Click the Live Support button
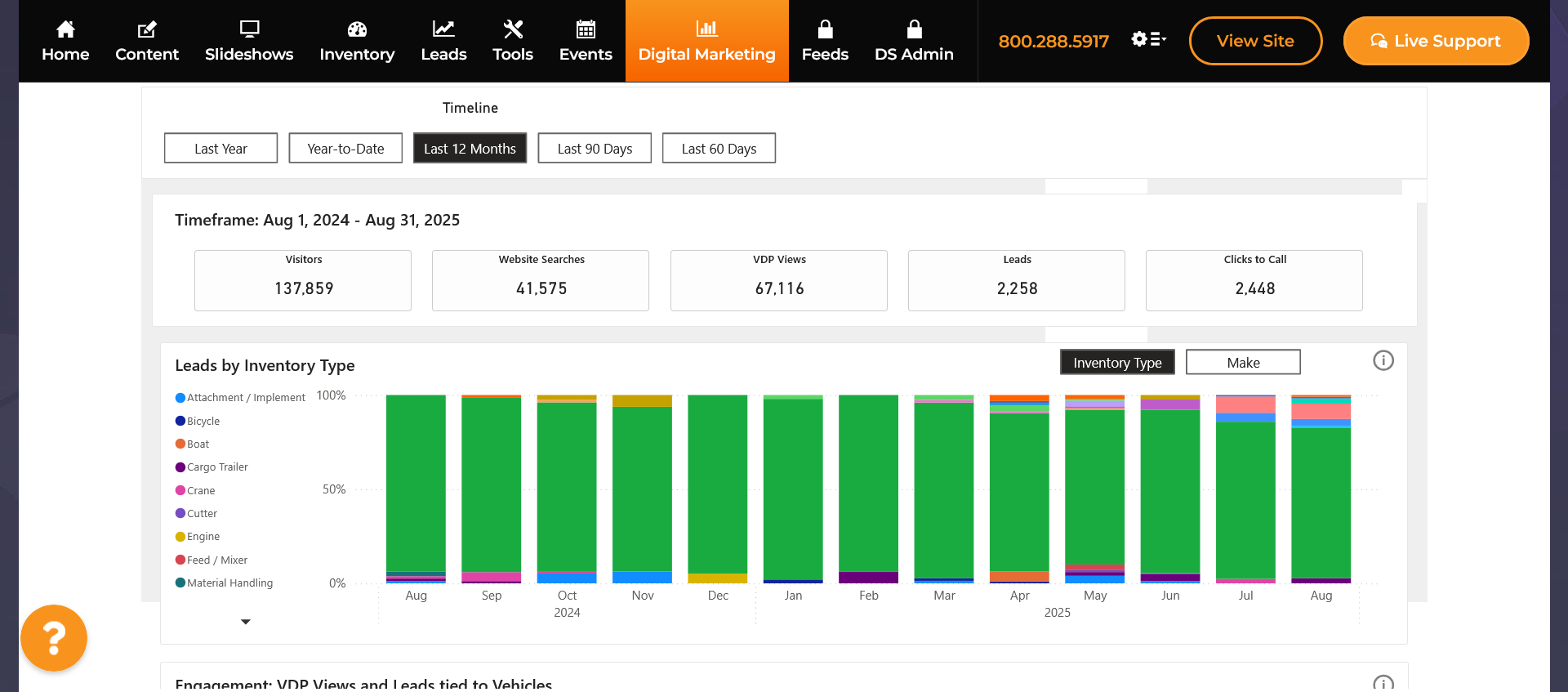Image resolution: width=1568 pixels, height=692 pixels. click(1436, 41)
